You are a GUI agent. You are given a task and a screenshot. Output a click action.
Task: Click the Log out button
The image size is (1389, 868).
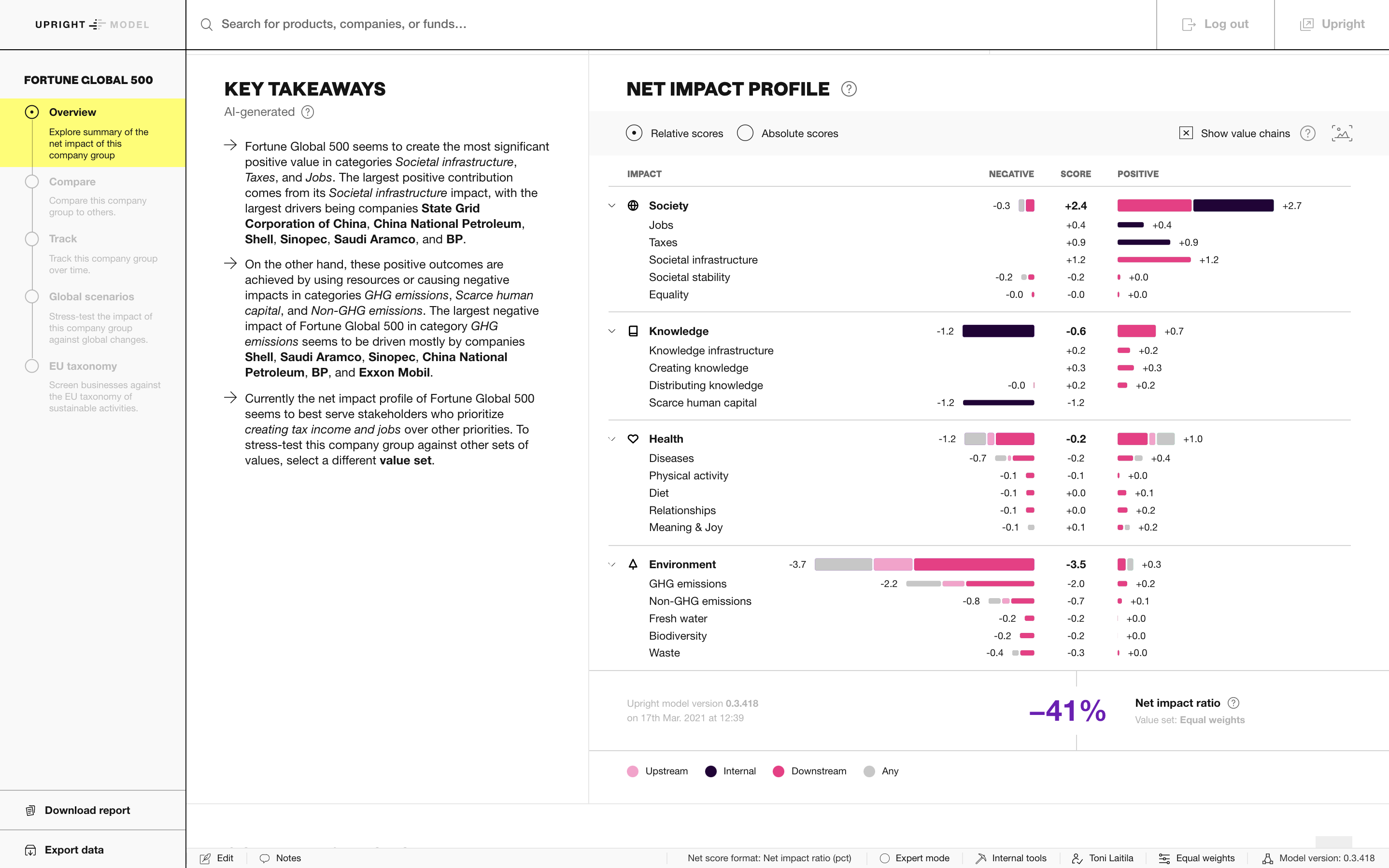[x=1215, y=24]
